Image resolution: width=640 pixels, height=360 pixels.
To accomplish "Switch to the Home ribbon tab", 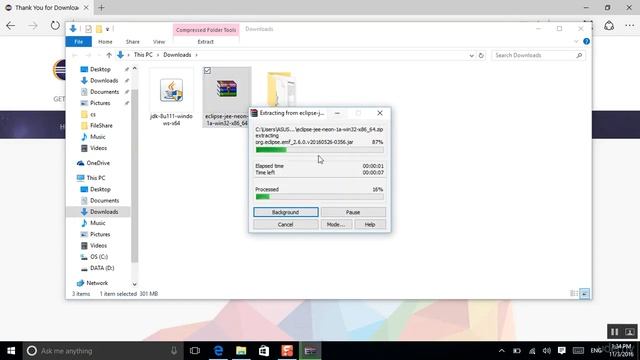I will coord(105,42).
